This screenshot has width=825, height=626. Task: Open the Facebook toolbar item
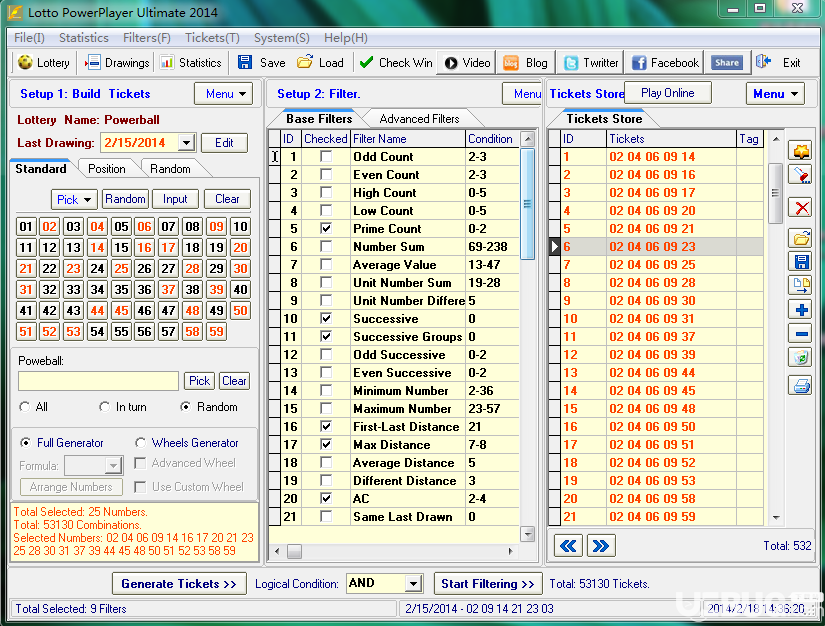665,63
